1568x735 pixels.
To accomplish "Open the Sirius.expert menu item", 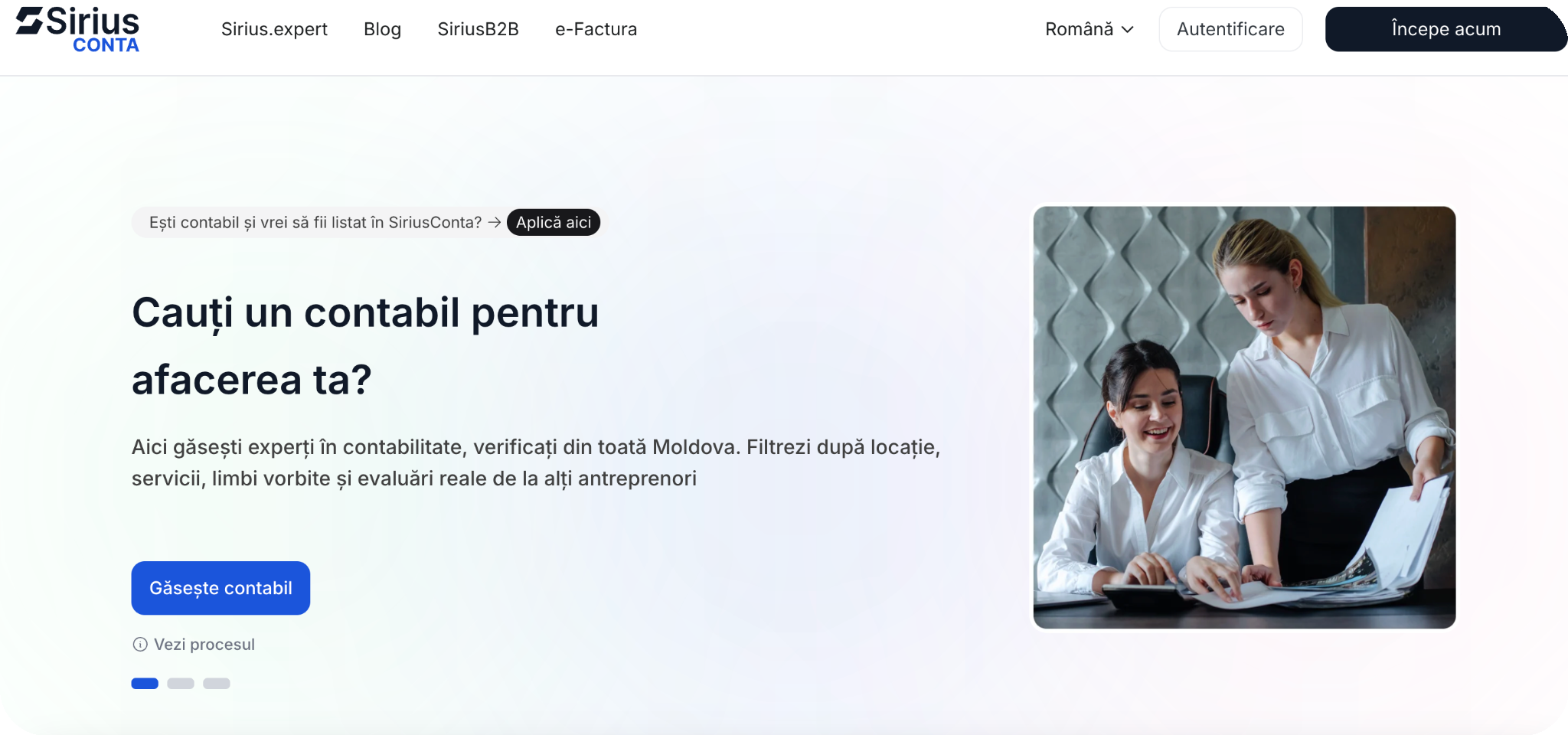I will [x=274, y=29].
